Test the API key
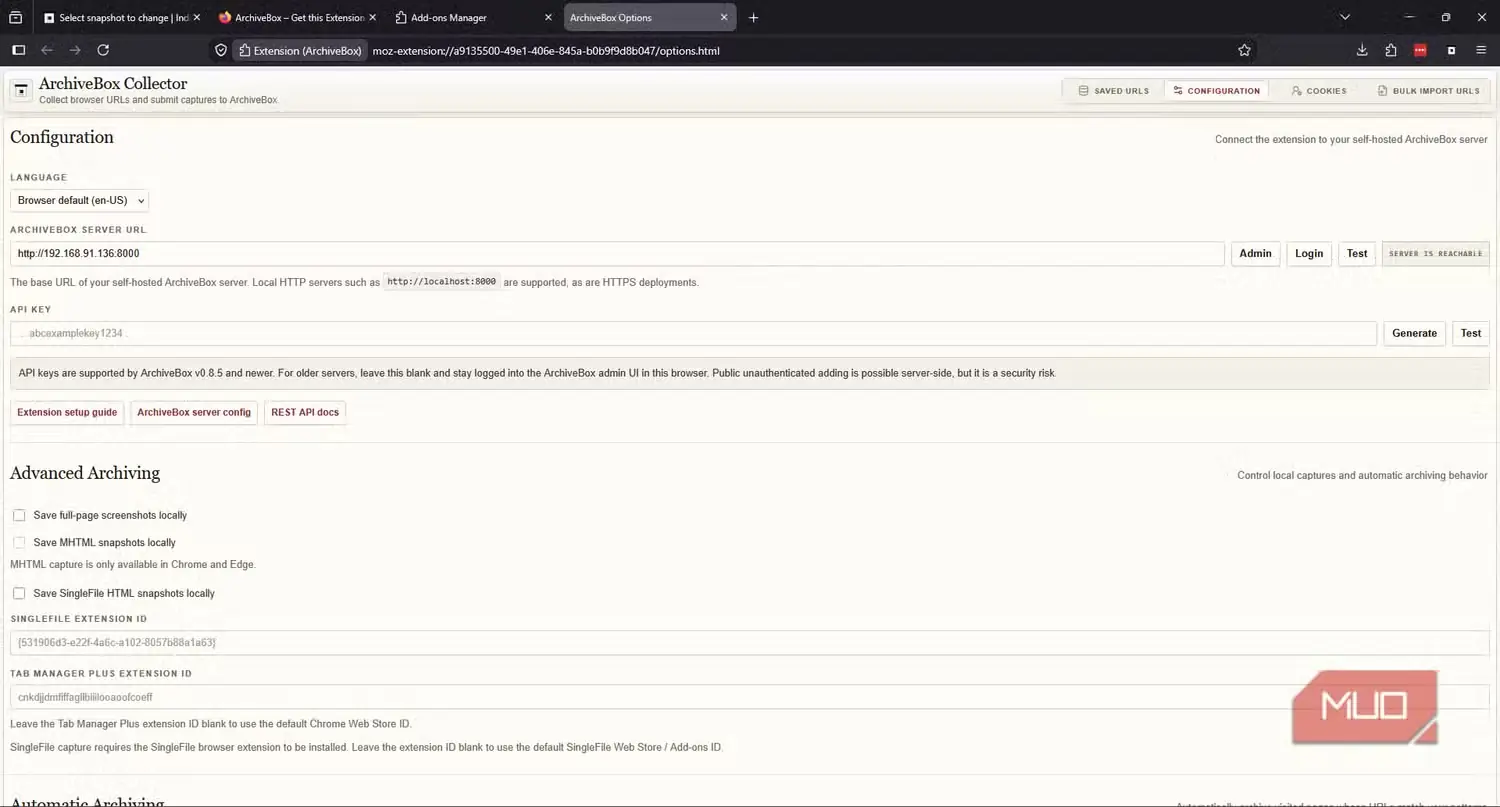Image resolution: width=1500 pixels, height=807 pixels. [1470, 333]
